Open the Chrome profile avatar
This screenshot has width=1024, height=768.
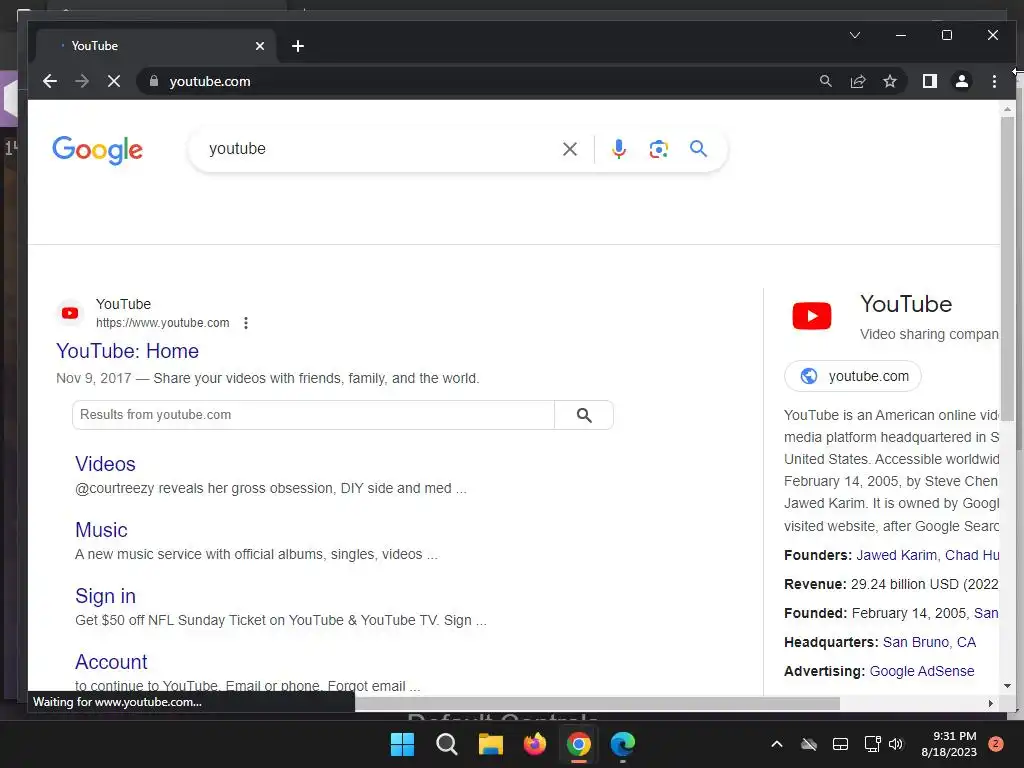(961, 81)
